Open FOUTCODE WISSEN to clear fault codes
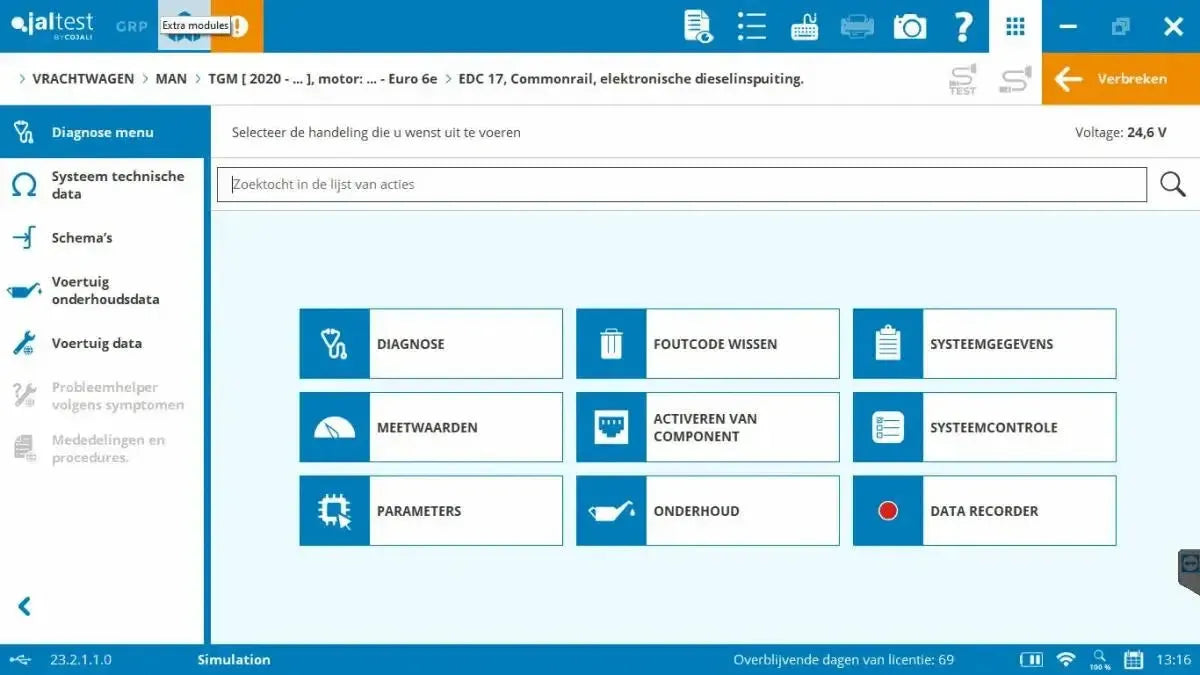The height and width of the screenshot is (675, 1200). point(707,343)
